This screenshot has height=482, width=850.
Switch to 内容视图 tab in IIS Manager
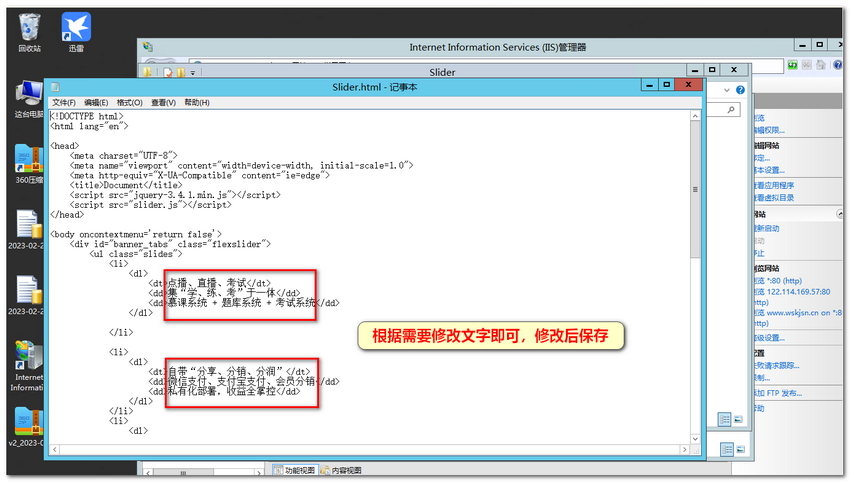point(342,471)
